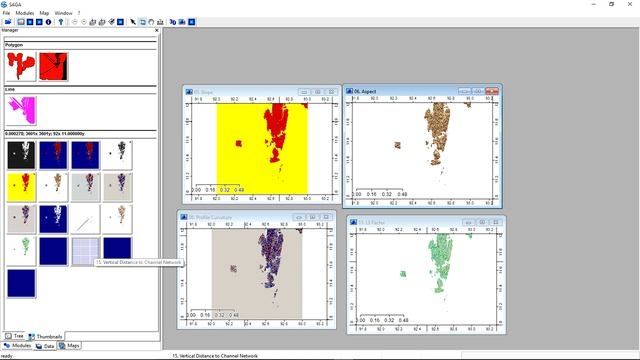
Task: Click the '06. Aspect' window title text
Action: 365,91
